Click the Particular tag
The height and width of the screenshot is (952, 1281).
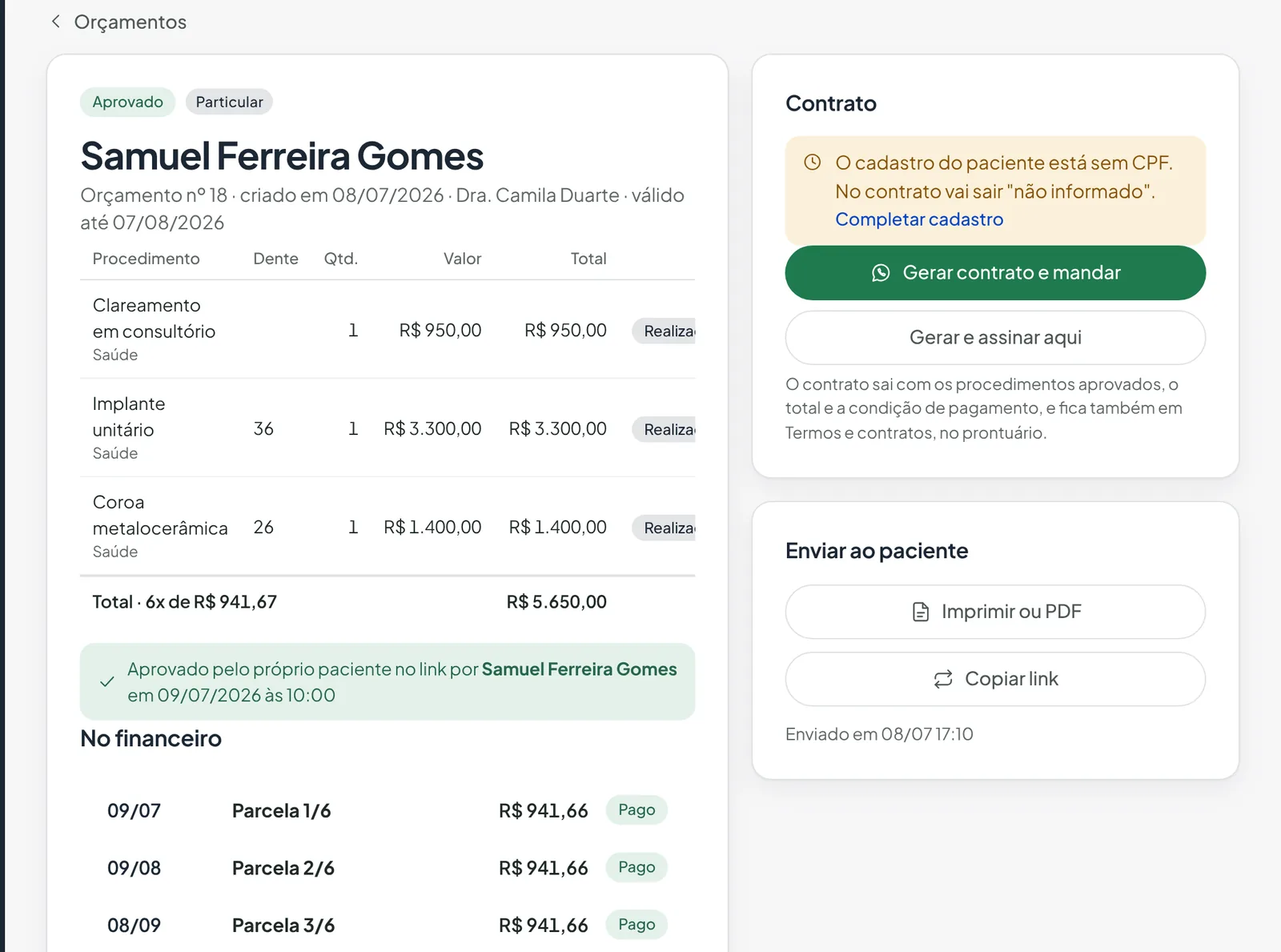click(x=229, y=102)
